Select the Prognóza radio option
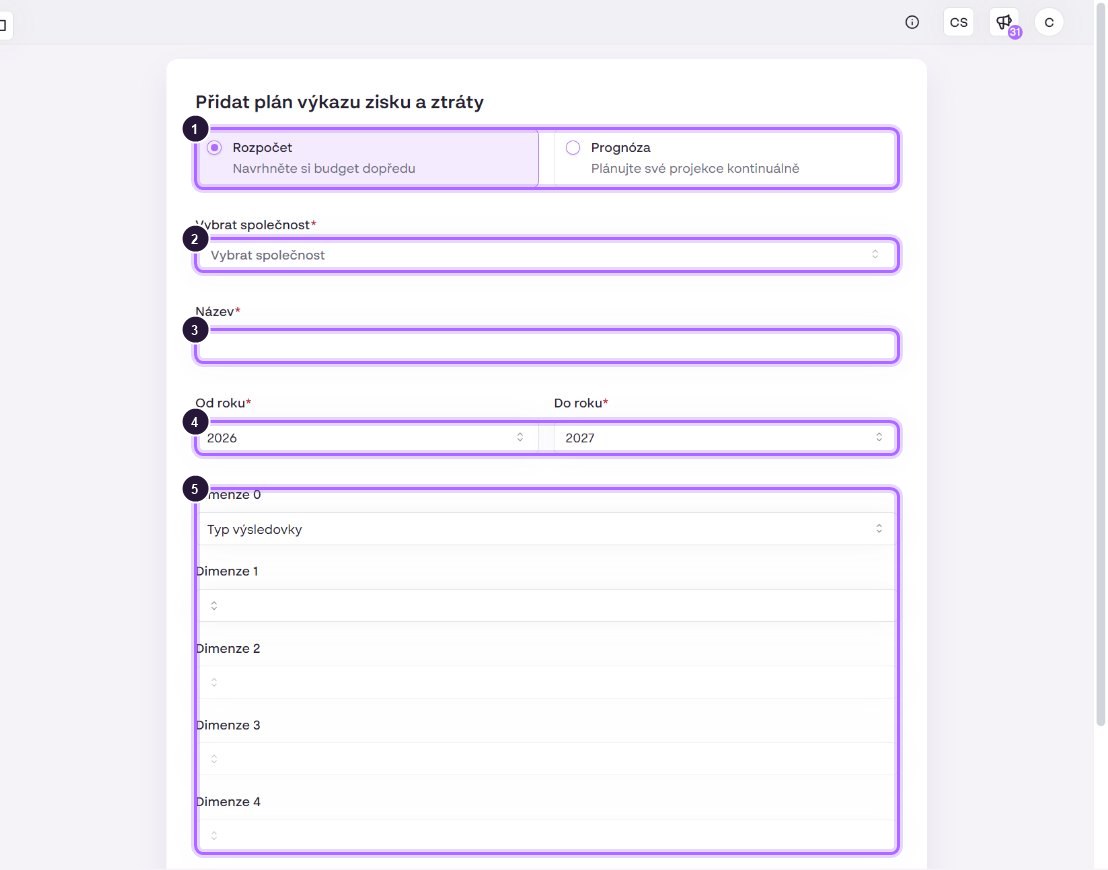This screenshot has height=870, width=1108. click(x=573, y=148)
